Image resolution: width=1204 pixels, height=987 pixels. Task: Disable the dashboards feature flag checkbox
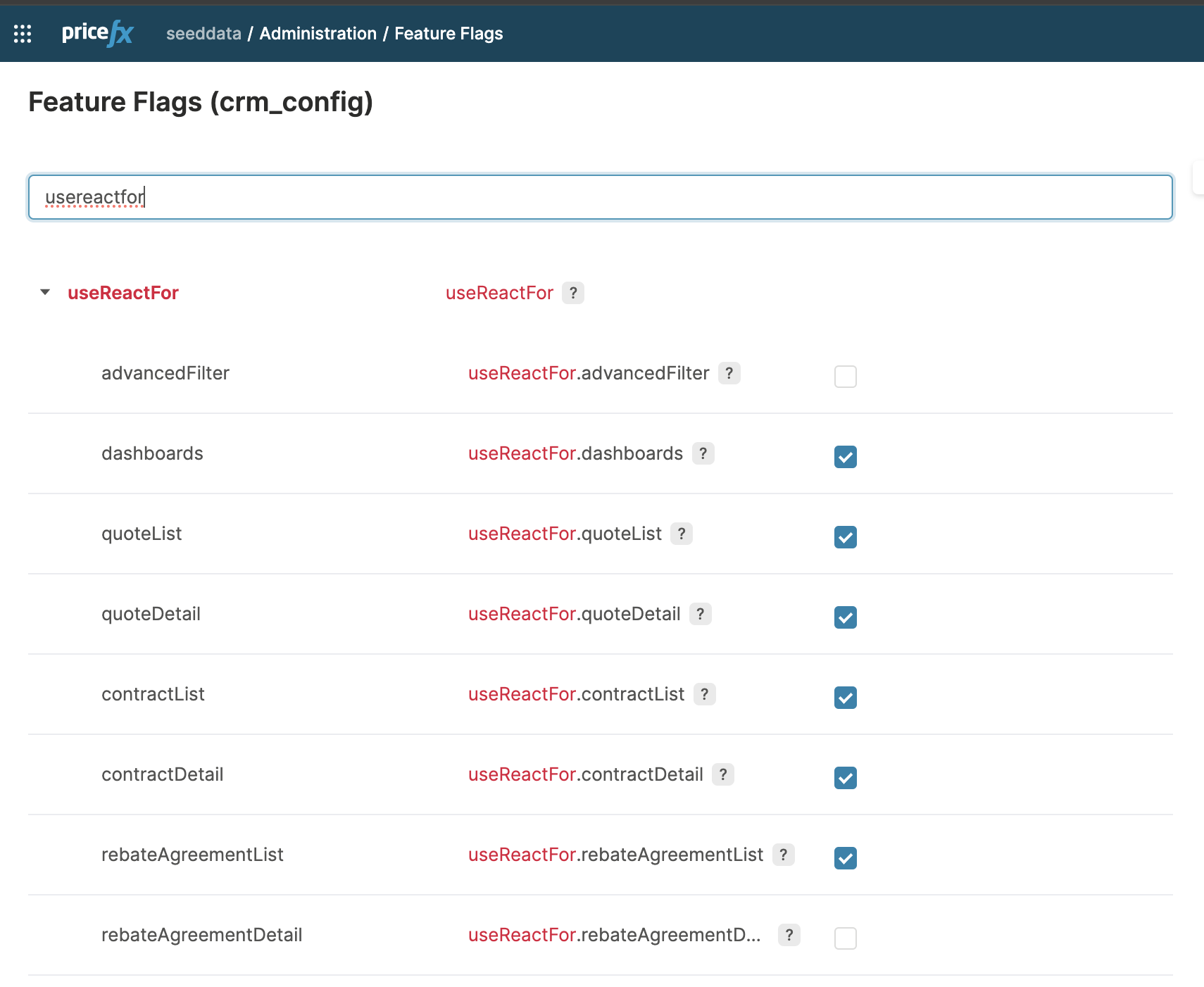click(845, 457)
